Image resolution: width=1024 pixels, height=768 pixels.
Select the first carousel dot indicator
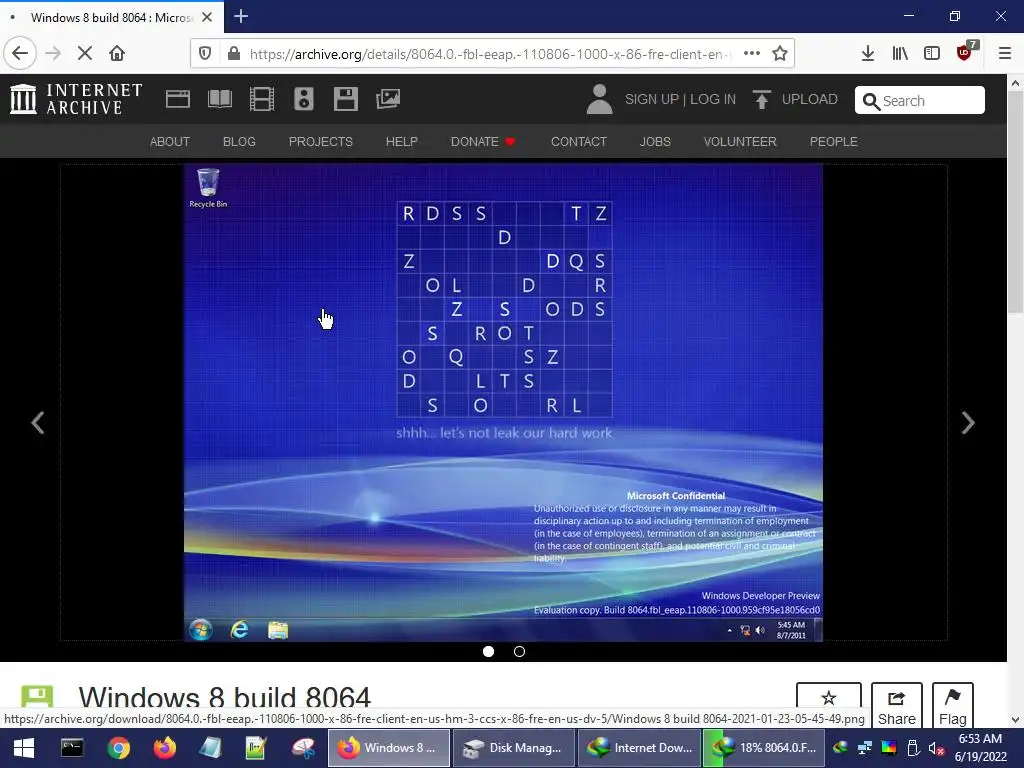click(x=488, y=651)
